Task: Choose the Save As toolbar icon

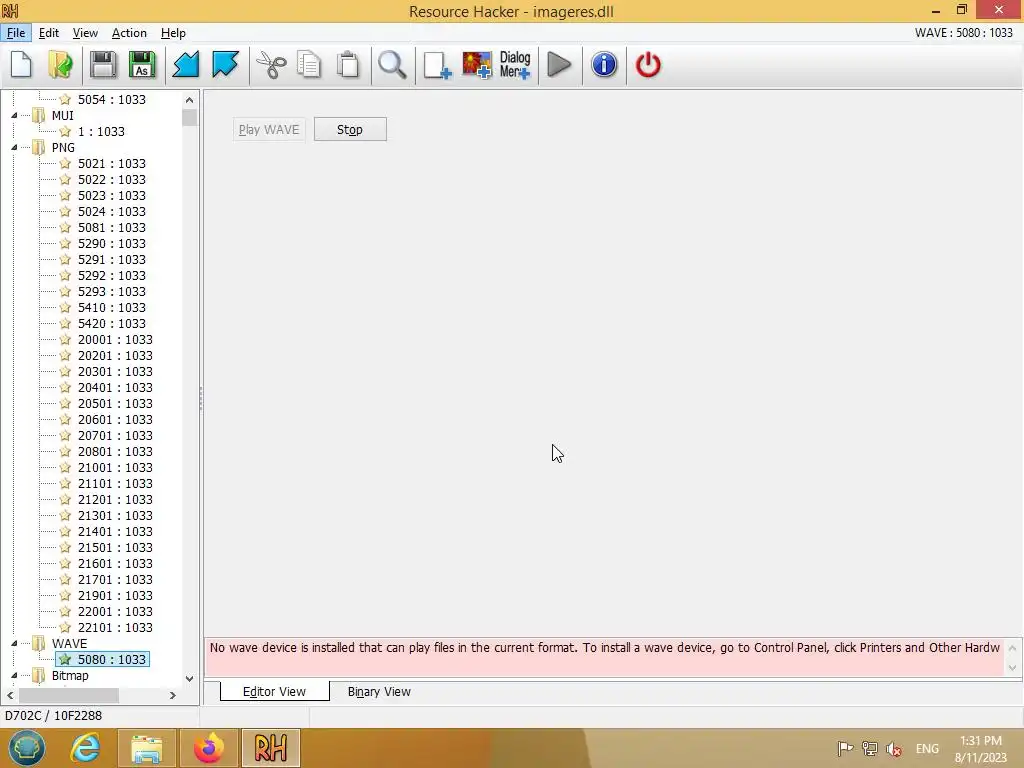Action: pyautogui.click(x=142, y=65)
